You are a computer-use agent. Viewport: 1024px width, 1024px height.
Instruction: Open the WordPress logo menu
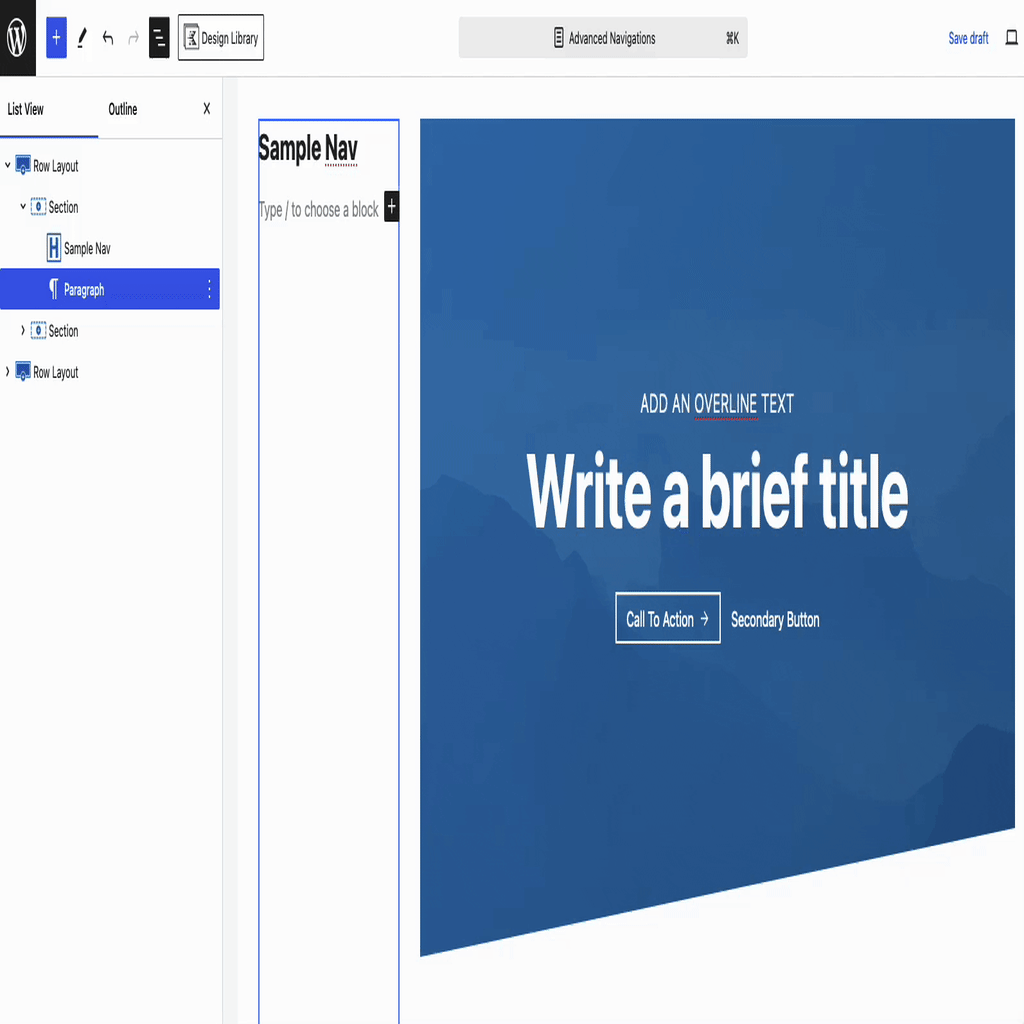(x=18, y=38)
